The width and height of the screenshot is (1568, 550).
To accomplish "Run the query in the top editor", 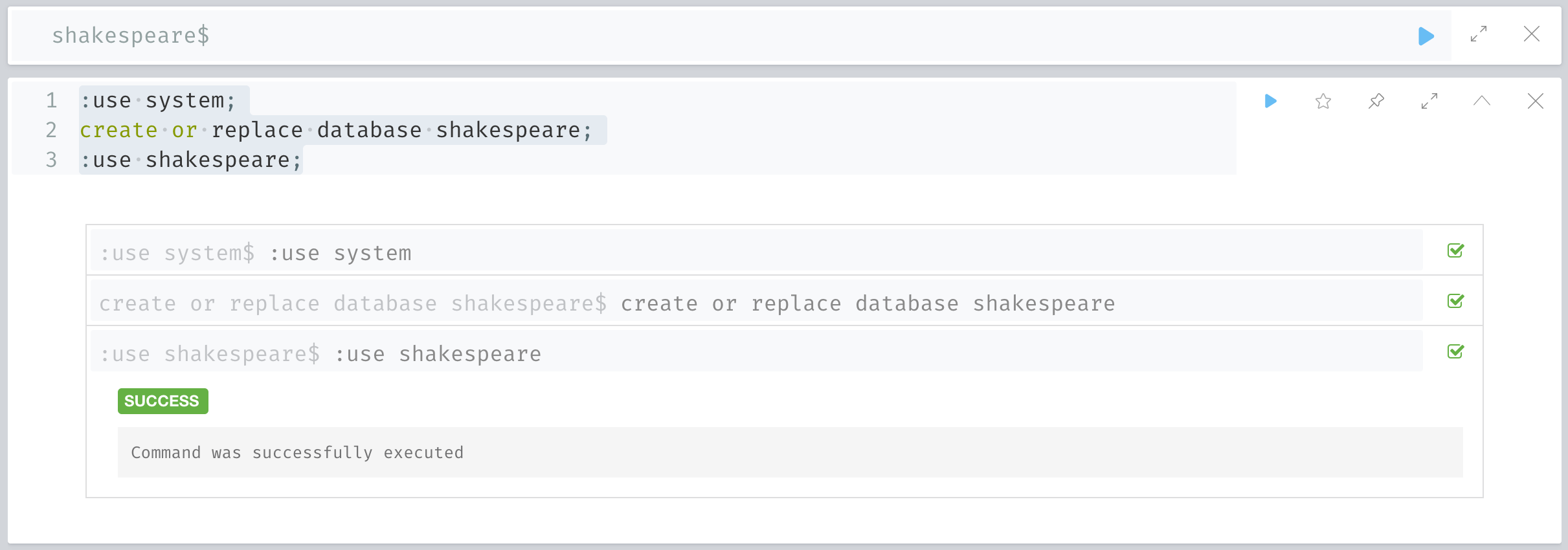I will (1426, 36).
